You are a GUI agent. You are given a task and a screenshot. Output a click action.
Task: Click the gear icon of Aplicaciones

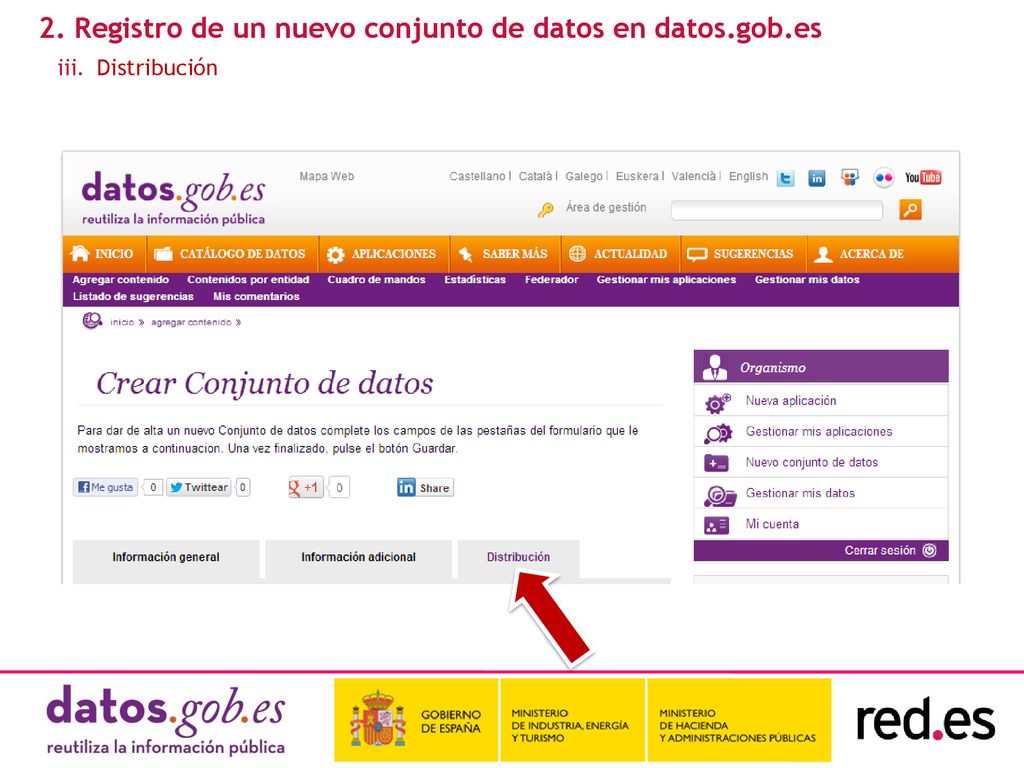click(336, 254)
